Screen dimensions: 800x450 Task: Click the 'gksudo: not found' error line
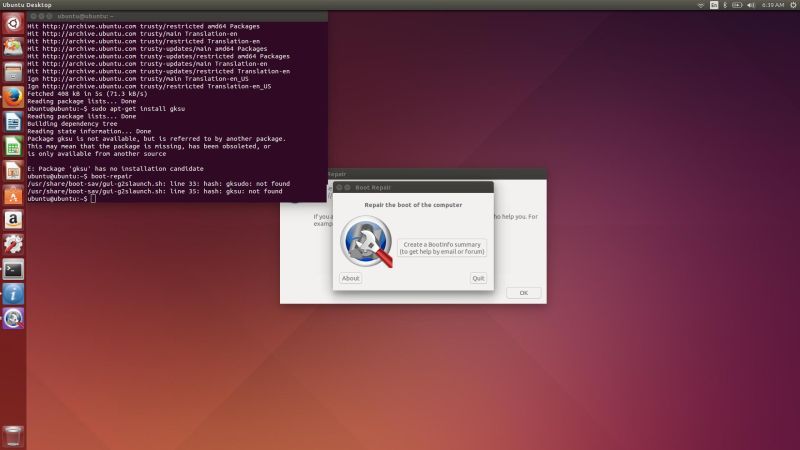159,184
